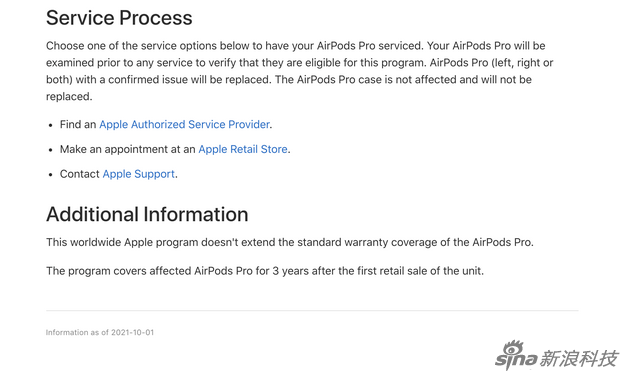This screenshot has height=380, width=630.
Task: Click the sentence about worldwide Apple program
Action: pyautogui.click(x=290, y=243)
